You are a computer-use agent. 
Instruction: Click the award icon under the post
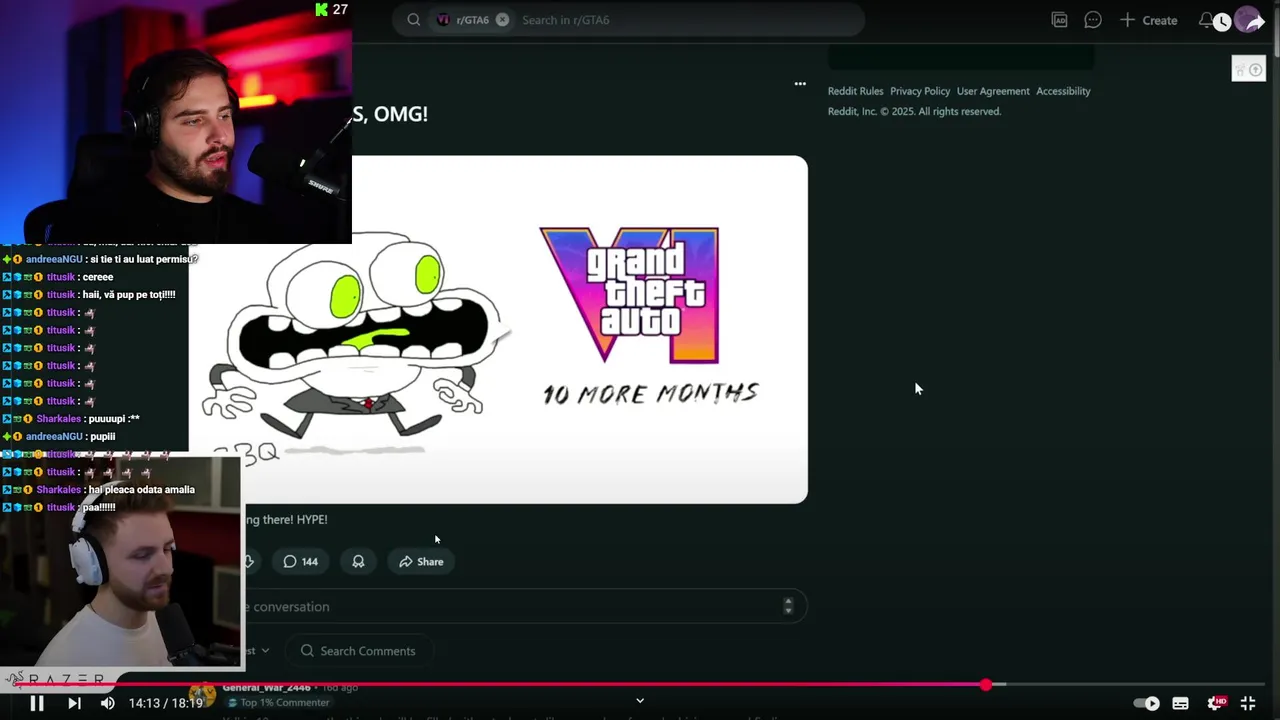(x=358, y=562)
